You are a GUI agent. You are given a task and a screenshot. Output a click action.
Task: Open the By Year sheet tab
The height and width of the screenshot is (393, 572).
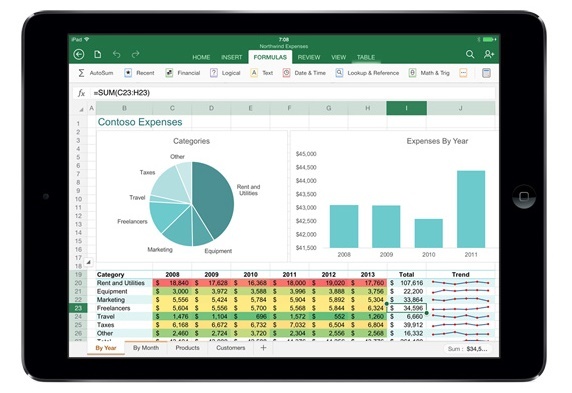click(106, 348)
